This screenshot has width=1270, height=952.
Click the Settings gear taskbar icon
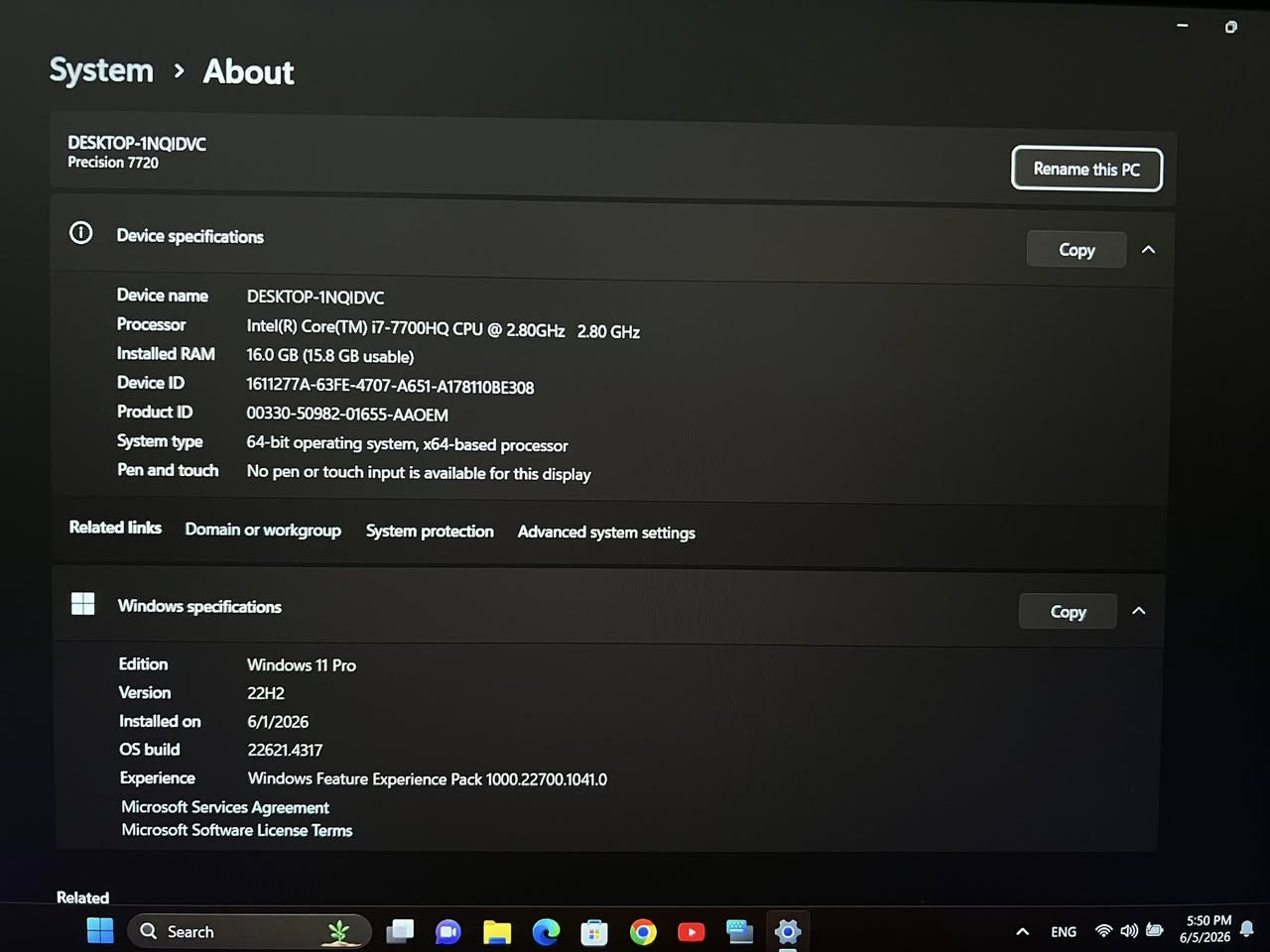[788, 931]
